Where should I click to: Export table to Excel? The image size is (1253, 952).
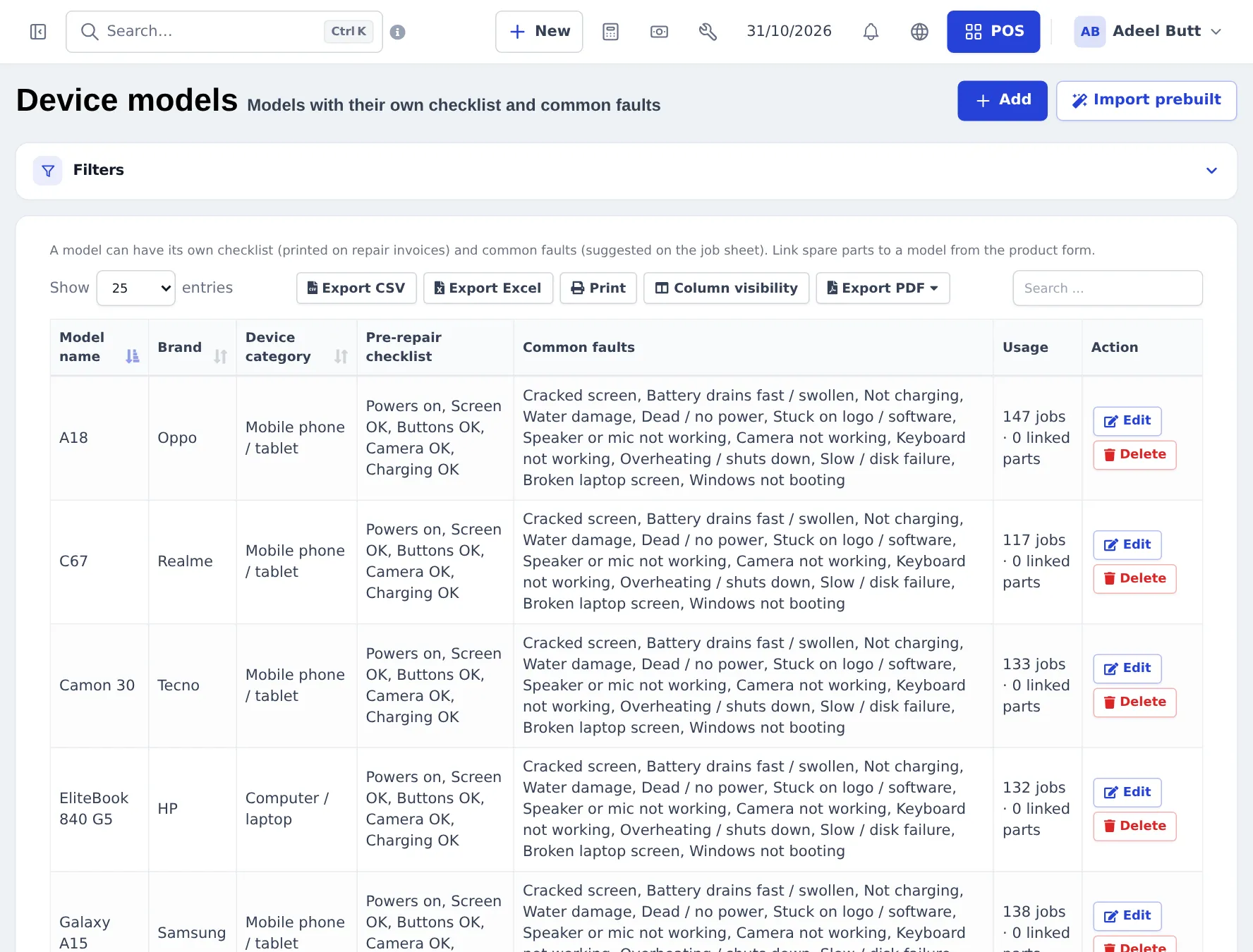pyautogui.click(x=488, y=288)
